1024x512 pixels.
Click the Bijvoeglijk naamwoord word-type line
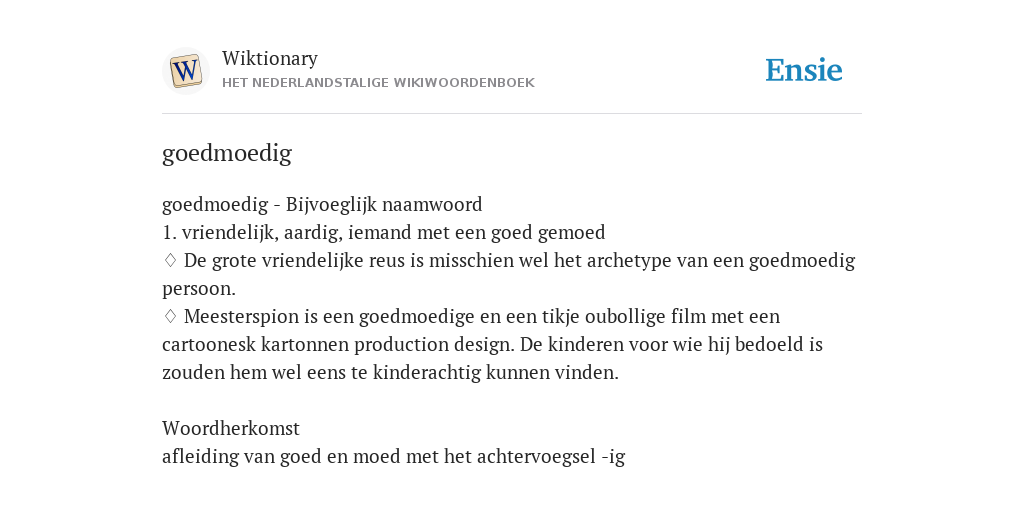[322, 205]
